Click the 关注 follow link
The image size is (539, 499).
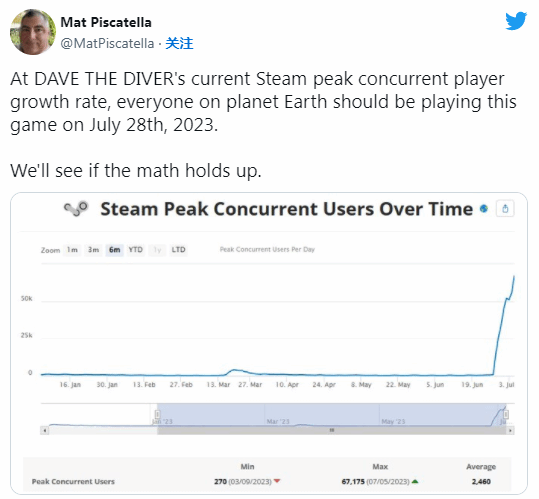(x=179, y=44)
